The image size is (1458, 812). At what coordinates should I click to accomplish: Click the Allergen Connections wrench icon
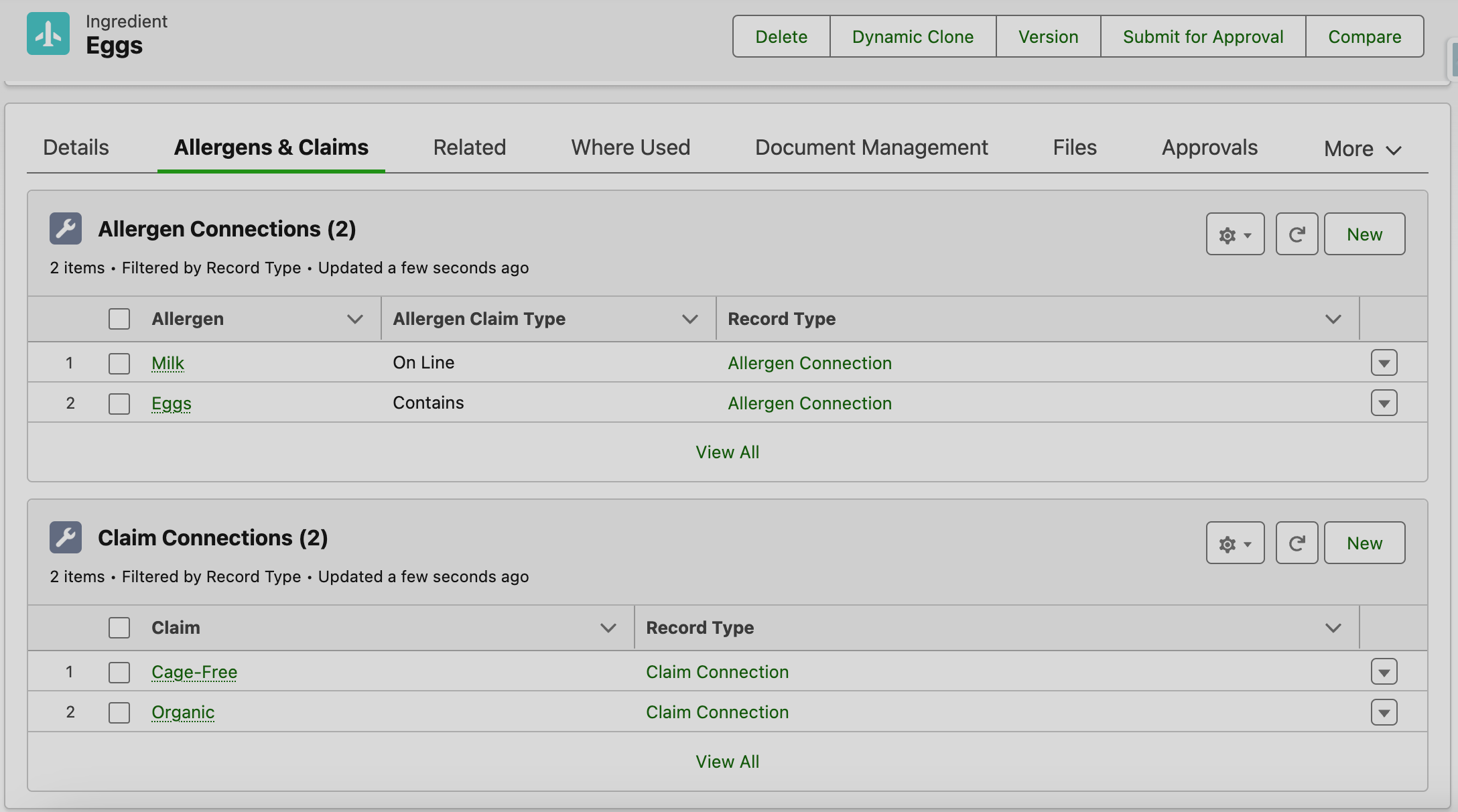click(x=66, y=228)
